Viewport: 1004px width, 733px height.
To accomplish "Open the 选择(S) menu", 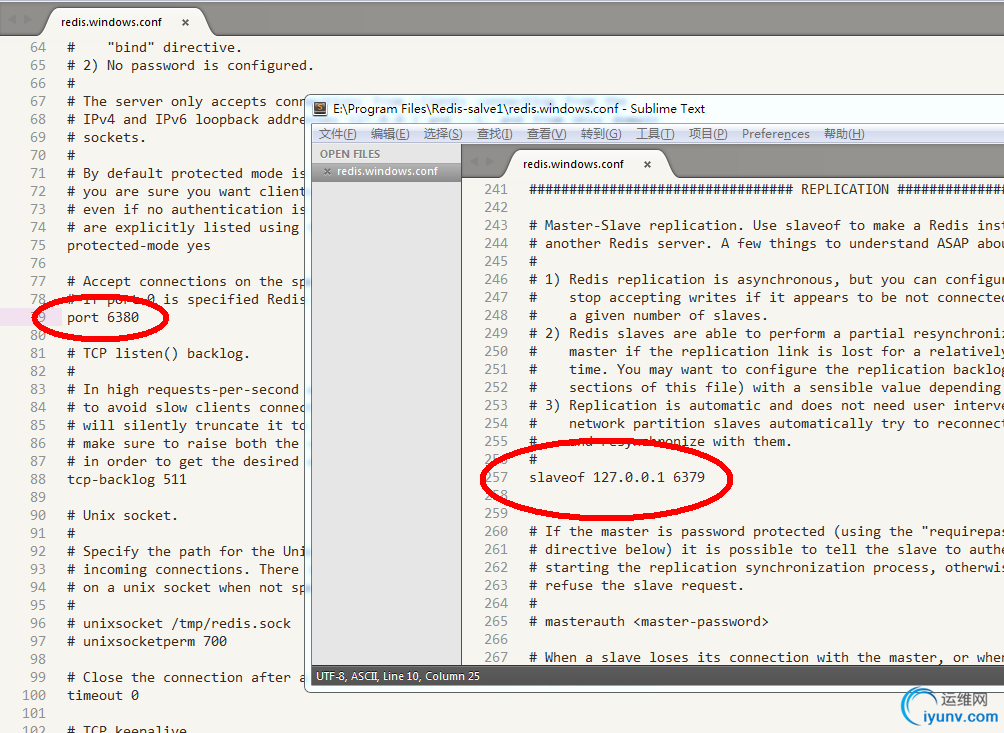I will [x=442, y=134].
